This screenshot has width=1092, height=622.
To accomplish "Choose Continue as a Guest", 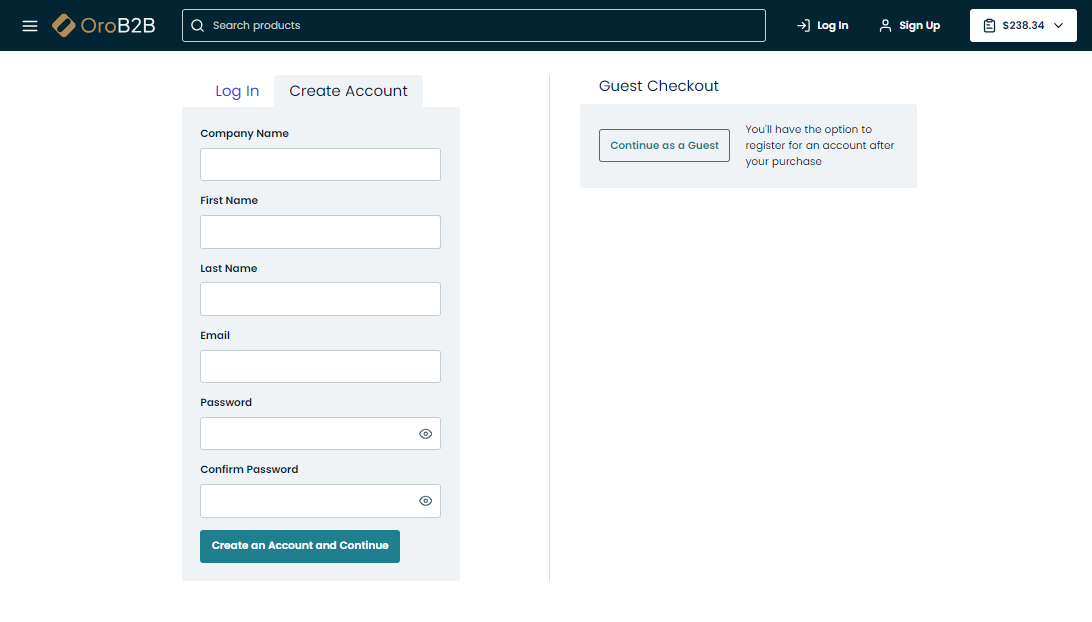I will click(664, 145).
